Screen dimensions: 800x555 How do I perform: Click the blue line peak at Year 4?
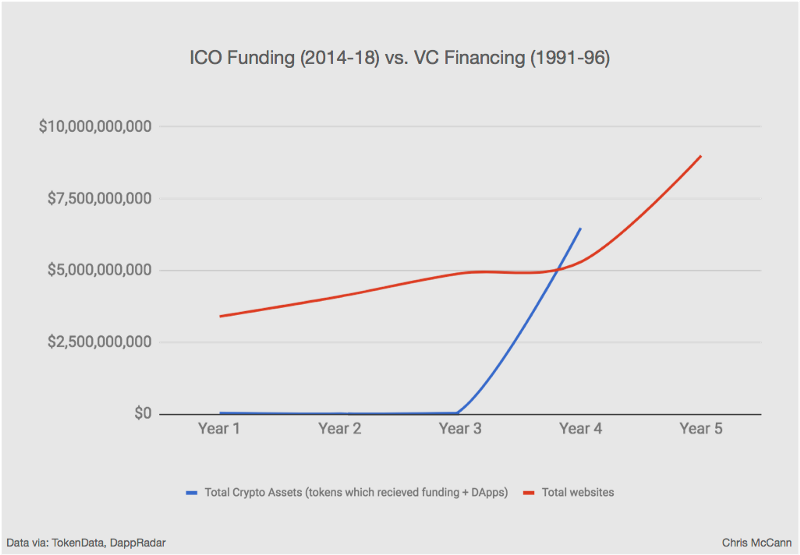[581, 229]
